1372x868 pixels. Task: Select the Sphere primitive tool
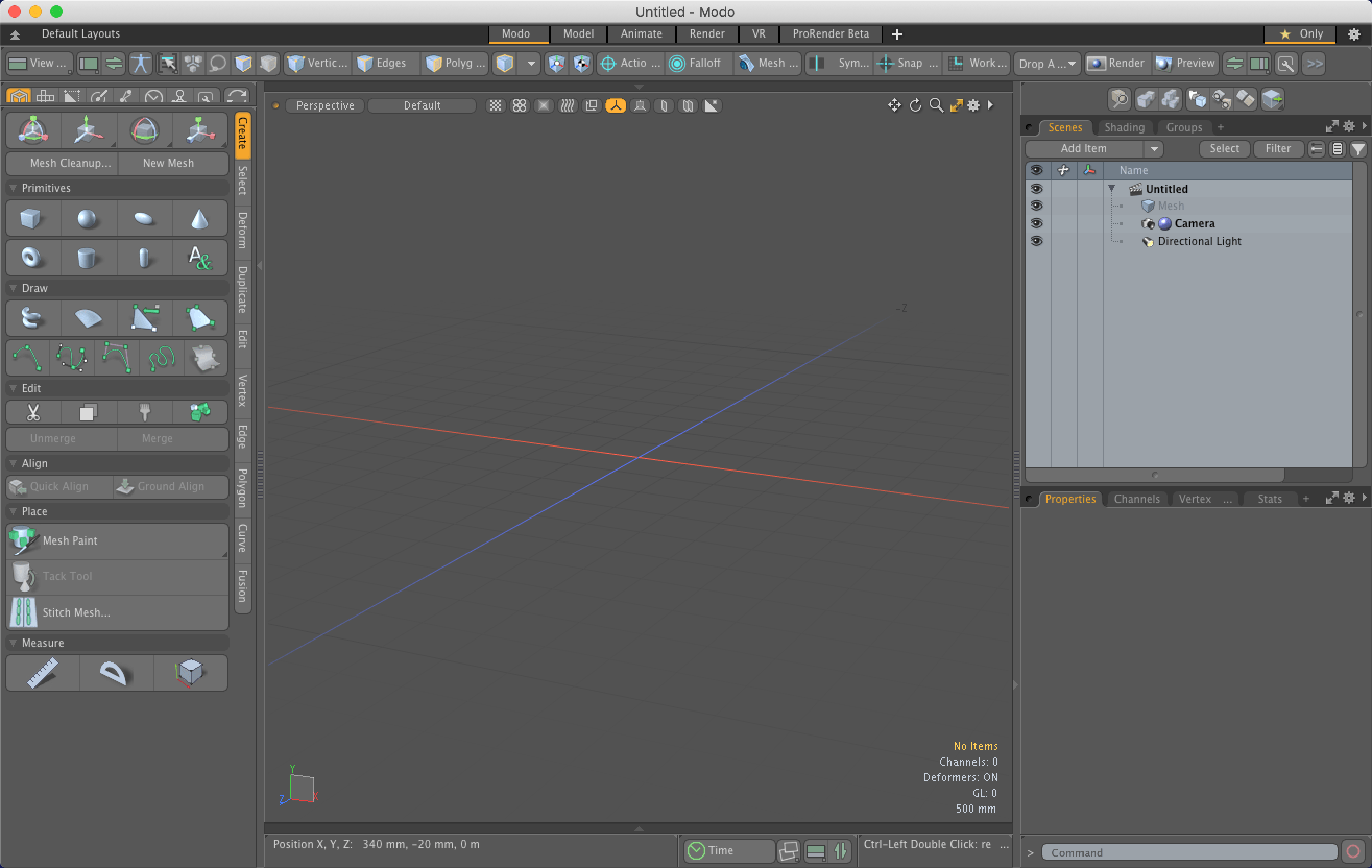87,219
